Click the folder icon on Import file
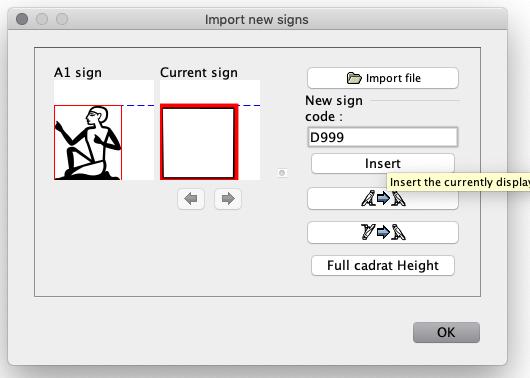 point(354,78)
